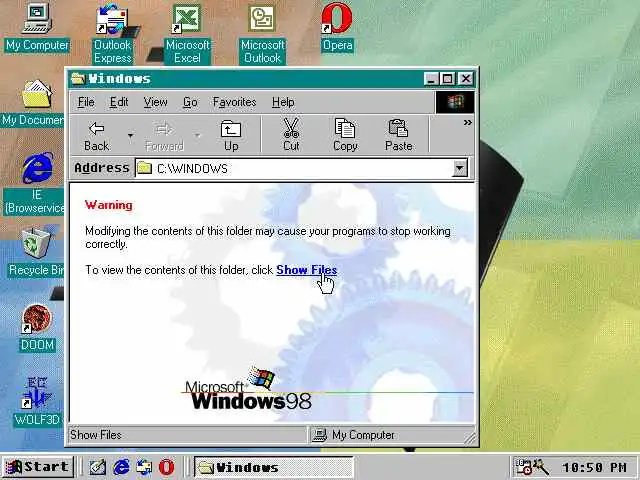Open Outlook Express desktop shortcut

click(x=113, y=33)
